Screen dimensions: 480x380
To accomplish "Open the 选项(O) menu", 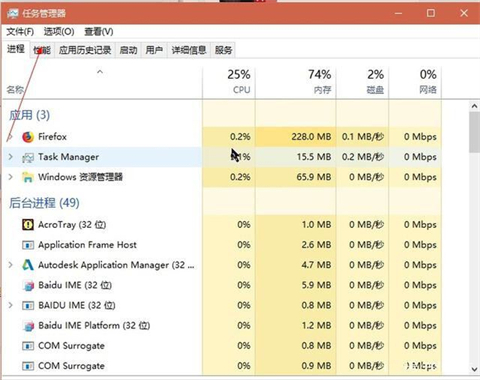I will (59, 32).
